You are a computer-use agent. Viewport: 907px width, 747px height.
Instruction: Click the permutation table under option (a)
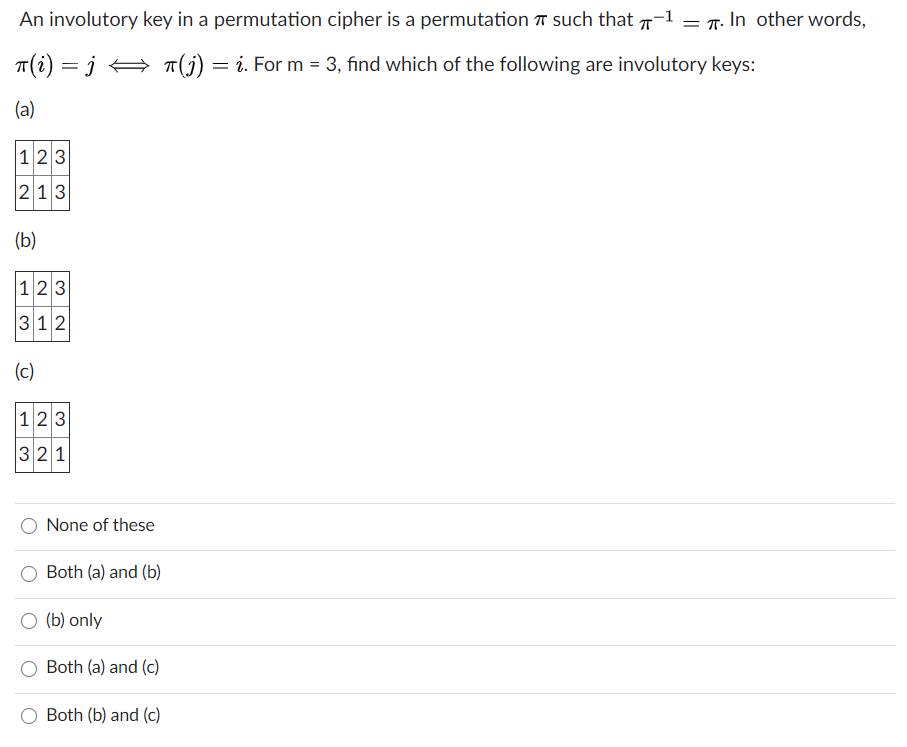tap(42, 175)
